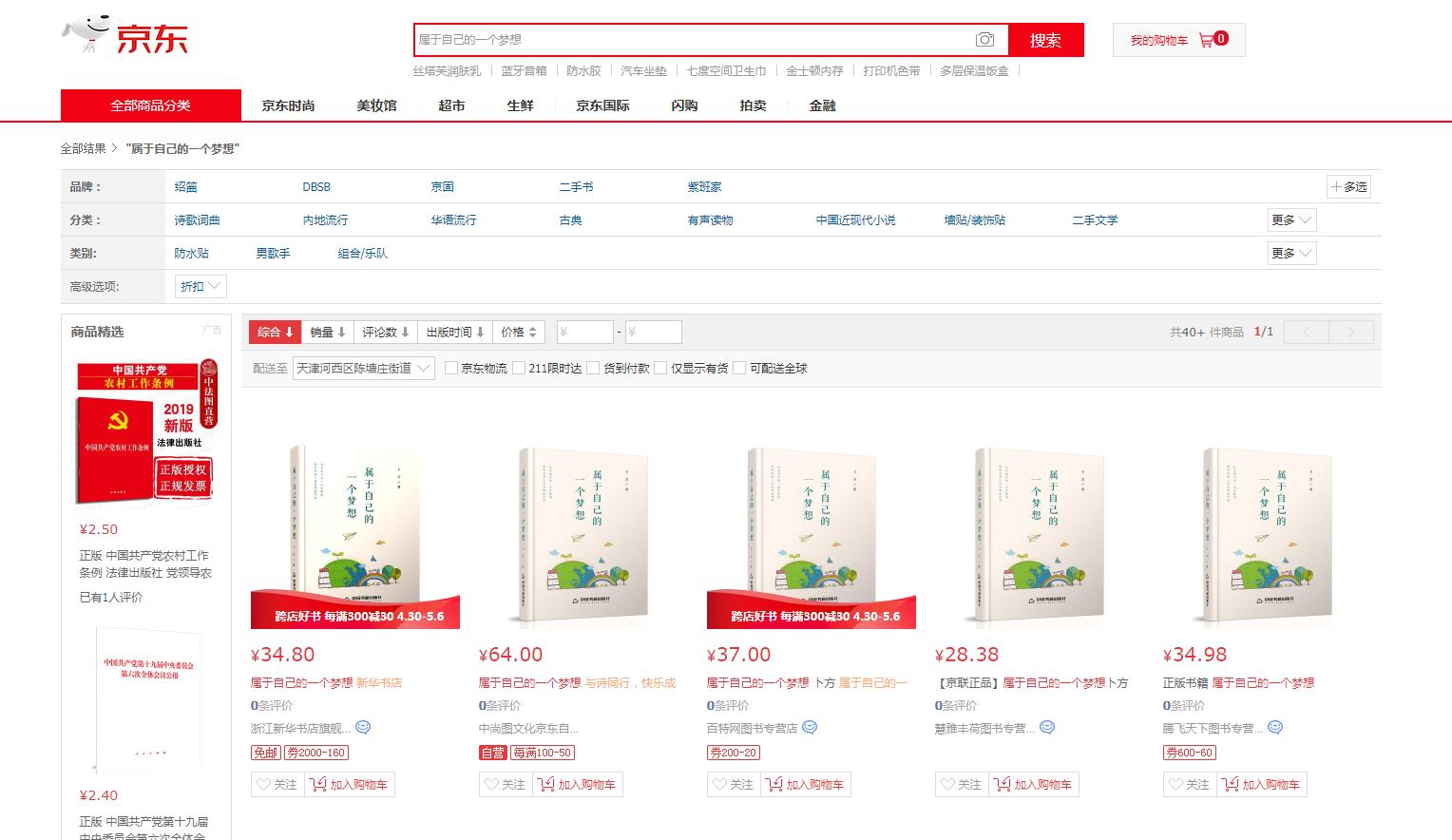Open the 折扣 advanced option dropdown
Screen dimensions: 1452x840
pyautogui.click(x=201, y=286)
